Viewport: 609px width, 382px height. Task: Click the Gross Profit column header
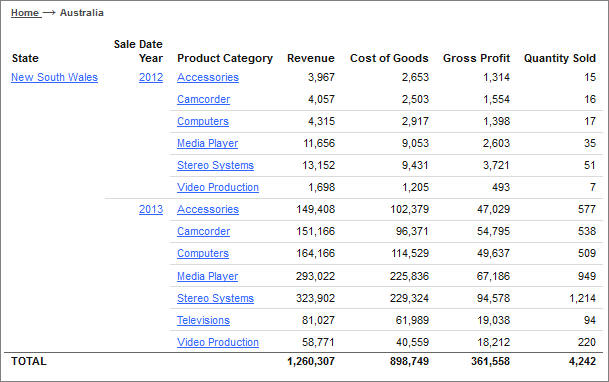476,58
